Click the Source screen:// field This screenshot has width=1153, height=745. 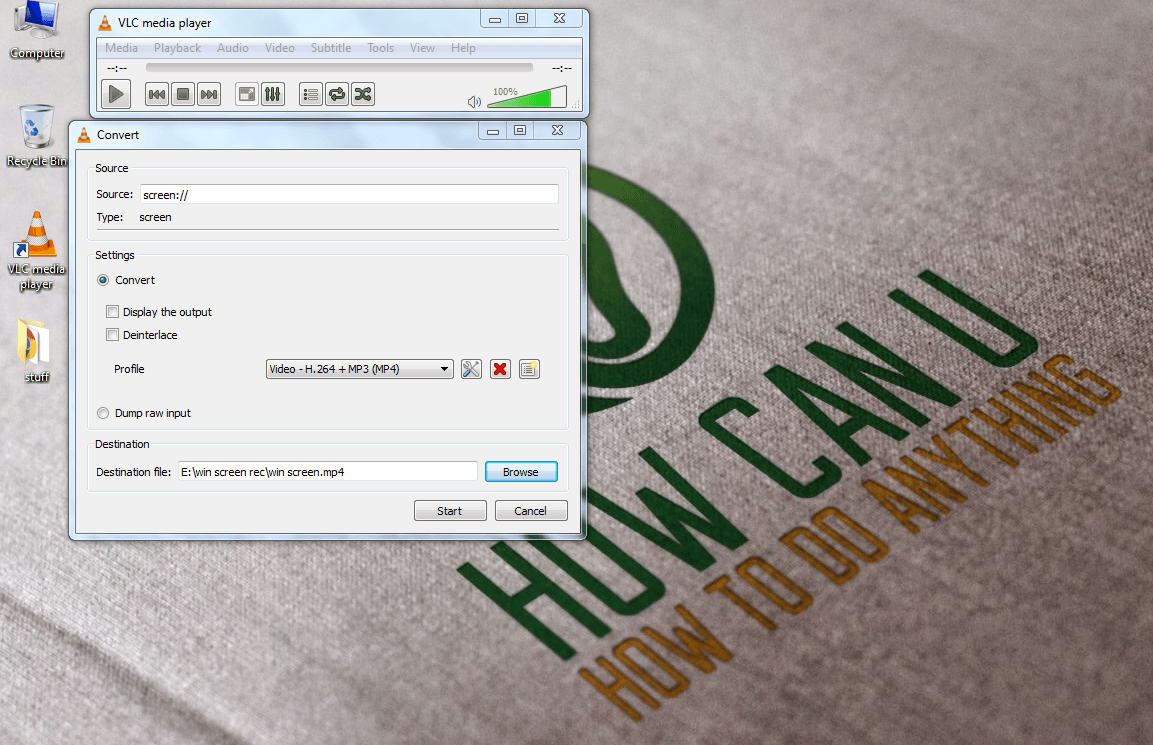pyautogui.click(x=349, y=194)
